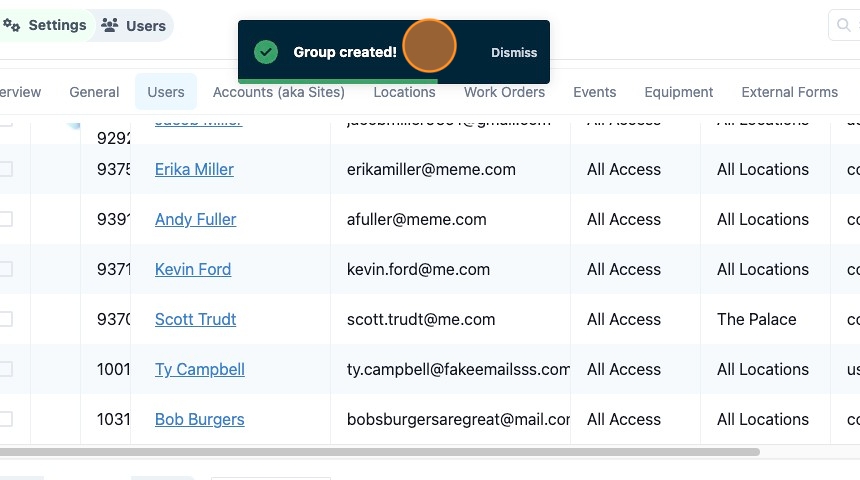
Task: Select Andy Fuller's row checkbox
Action: click(x=5, y=219)
